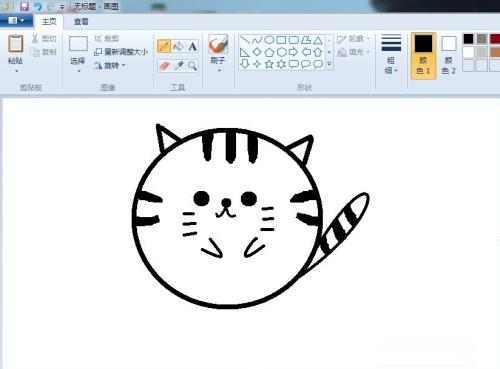Choose the Pentagon shape

(269, 52)
